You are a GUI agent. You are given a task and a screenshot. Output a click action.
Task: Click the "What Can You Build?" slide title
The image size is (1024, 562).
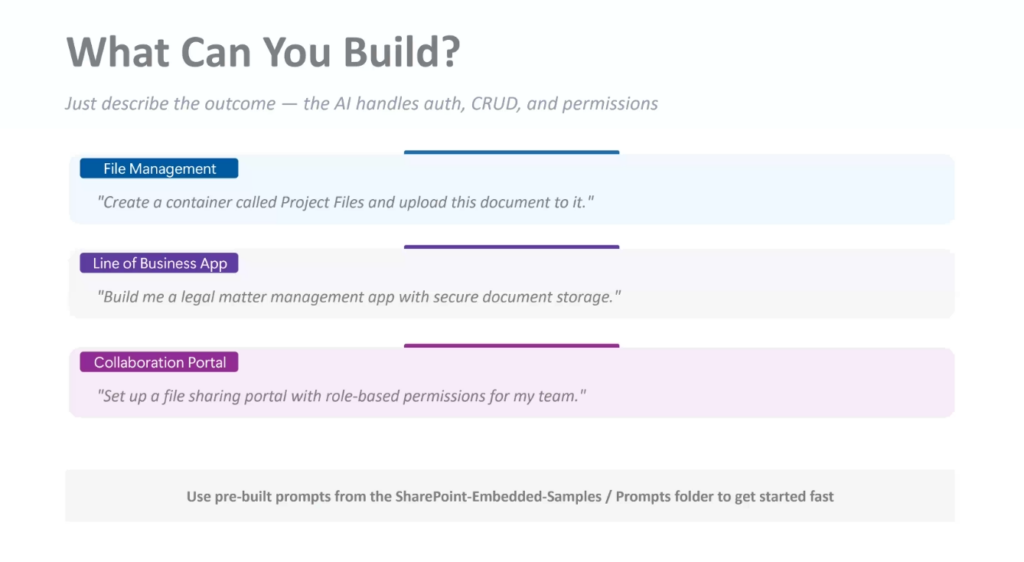click(x=263, y=52)
